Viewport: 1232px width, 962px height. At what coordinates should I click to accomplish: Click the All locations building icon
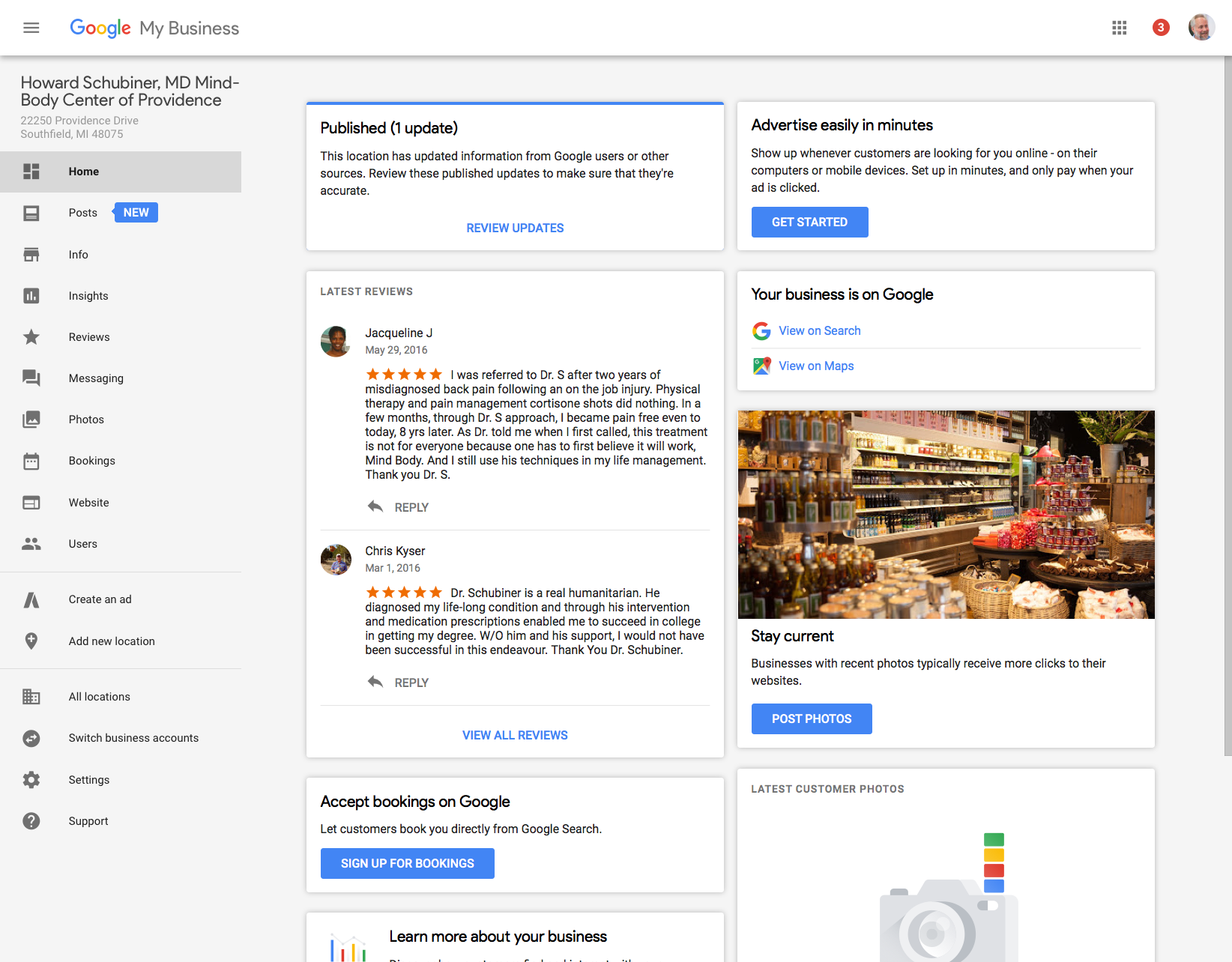pyautogui.click(x=31, y=697)
